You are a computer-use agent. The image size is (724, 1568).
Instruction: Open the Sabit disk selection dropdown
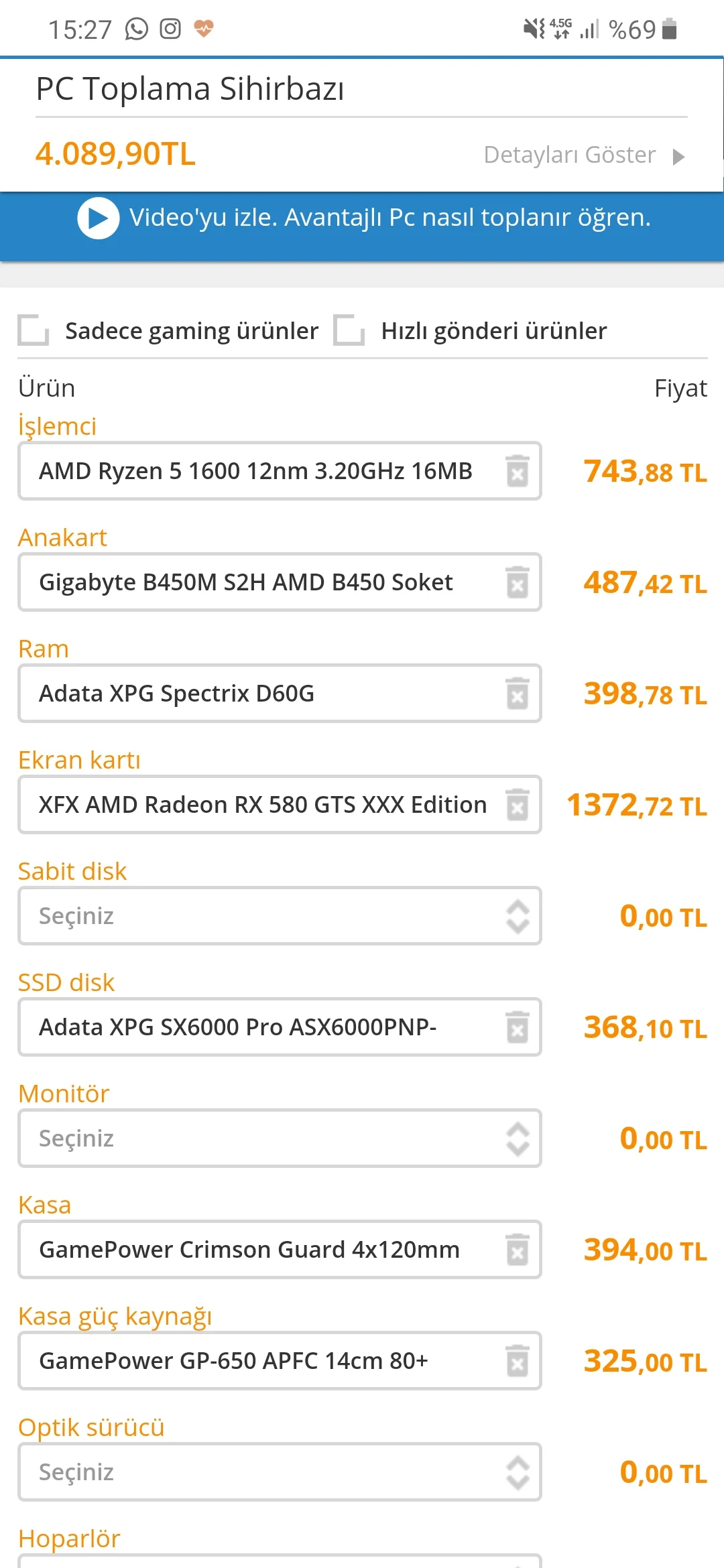click(280, 916)
